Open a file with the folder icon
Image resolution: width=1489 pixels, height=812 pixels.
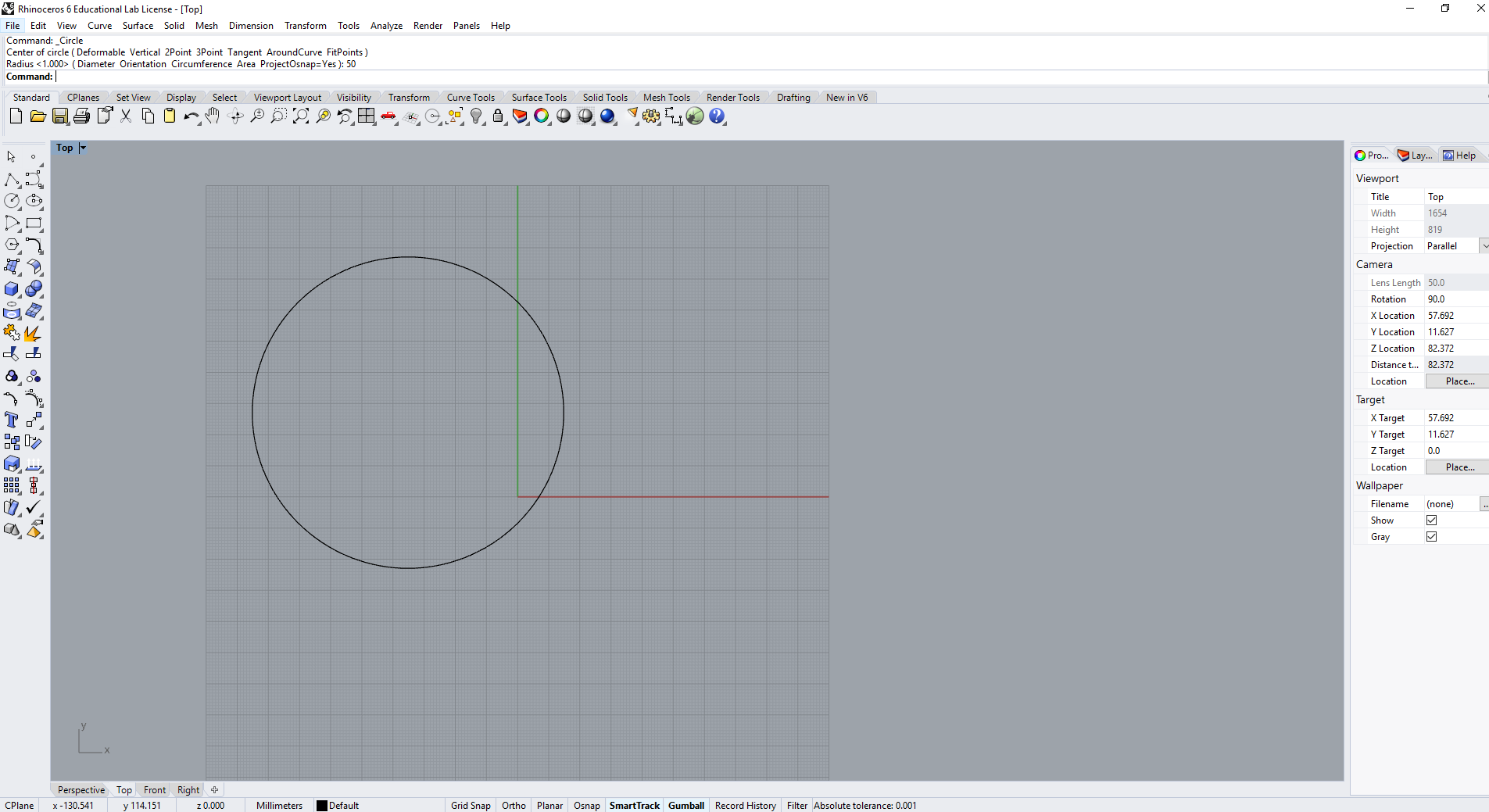(38, 116)
